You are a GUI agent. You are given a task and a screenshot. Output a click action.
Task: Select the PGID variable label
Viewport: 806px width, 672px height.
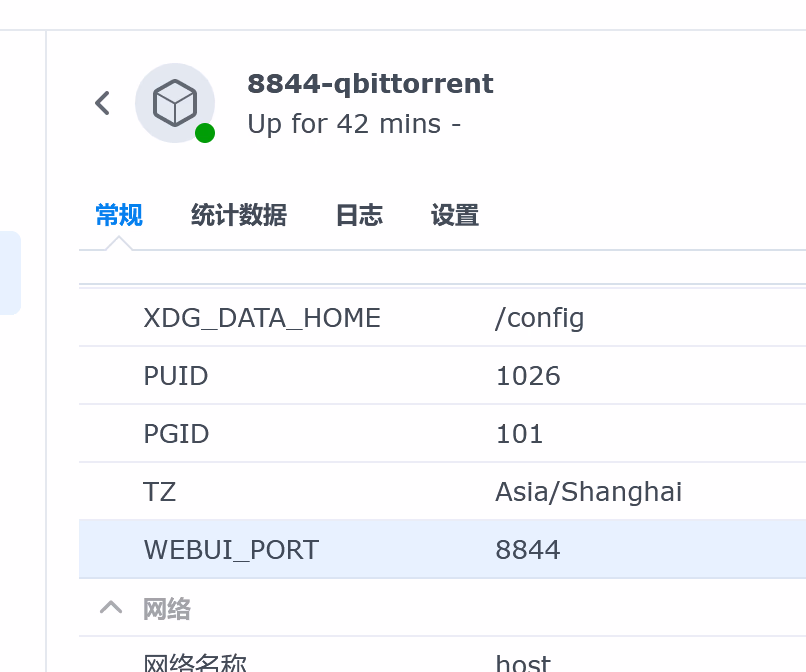(176, 434)
